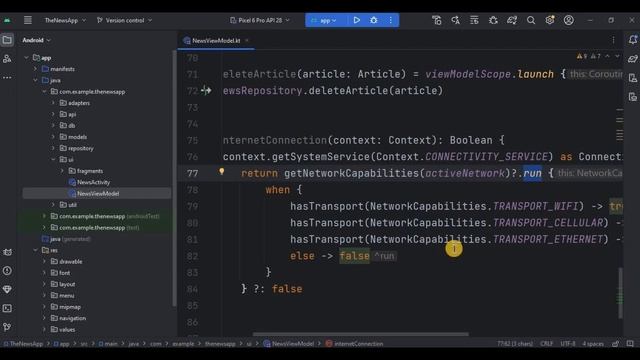Image resolution: width=640 pixels, height=360 pixels.
Task: Open the Android Studio logo icon
Action: [x=7, y=20]
